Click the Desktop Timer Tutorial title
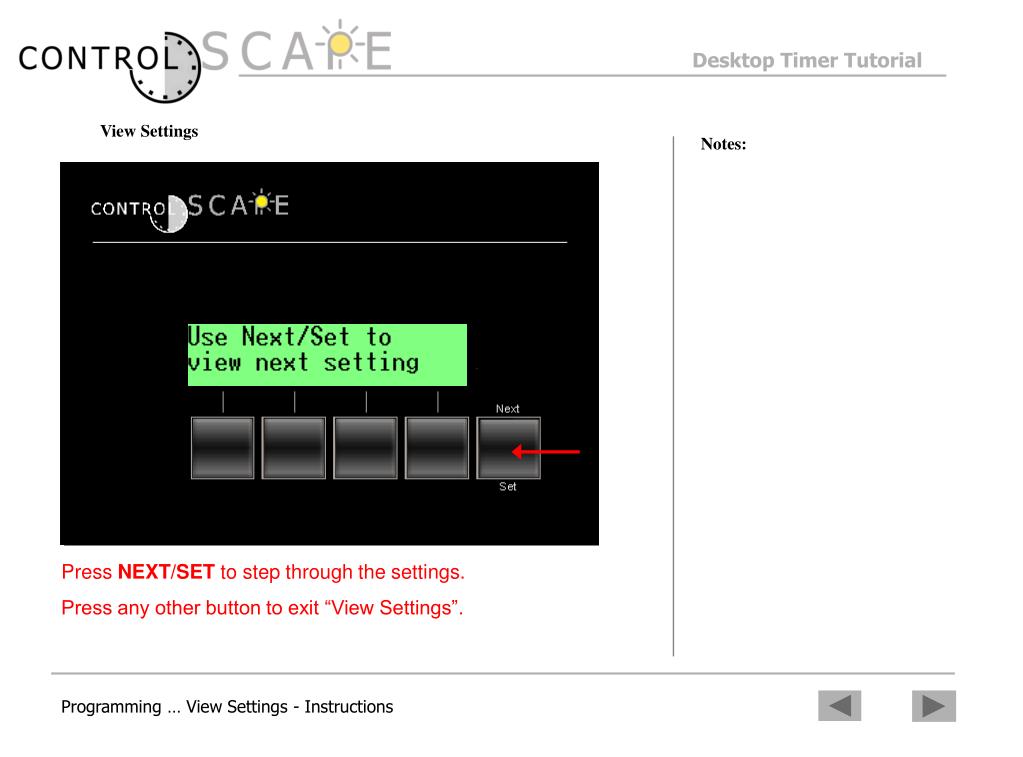Viewport: 1023px width, 757px height. click(x=807, y=60)
